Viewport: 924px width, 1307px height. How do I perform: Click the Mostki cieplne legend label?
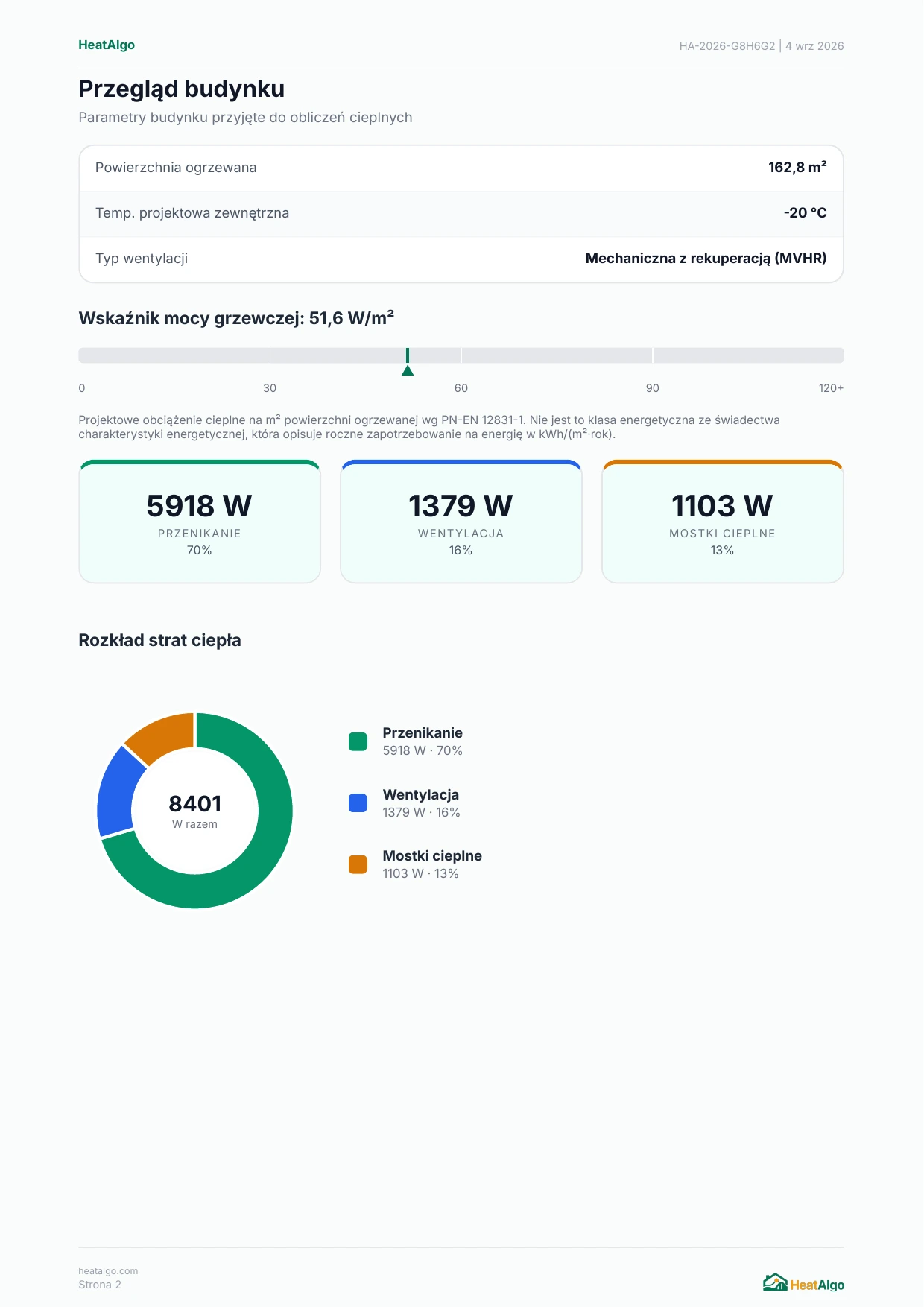click(x=432, y=856)
